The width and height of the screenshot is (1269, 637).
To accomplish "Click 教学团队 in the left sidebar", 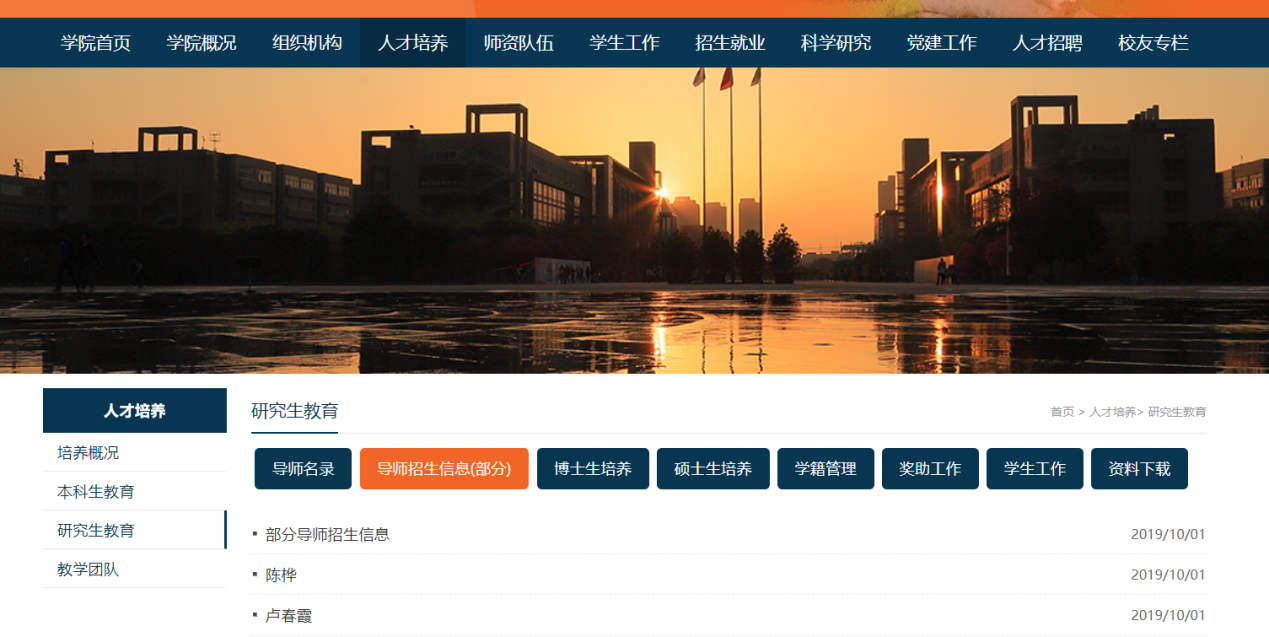I will (88, 570).
